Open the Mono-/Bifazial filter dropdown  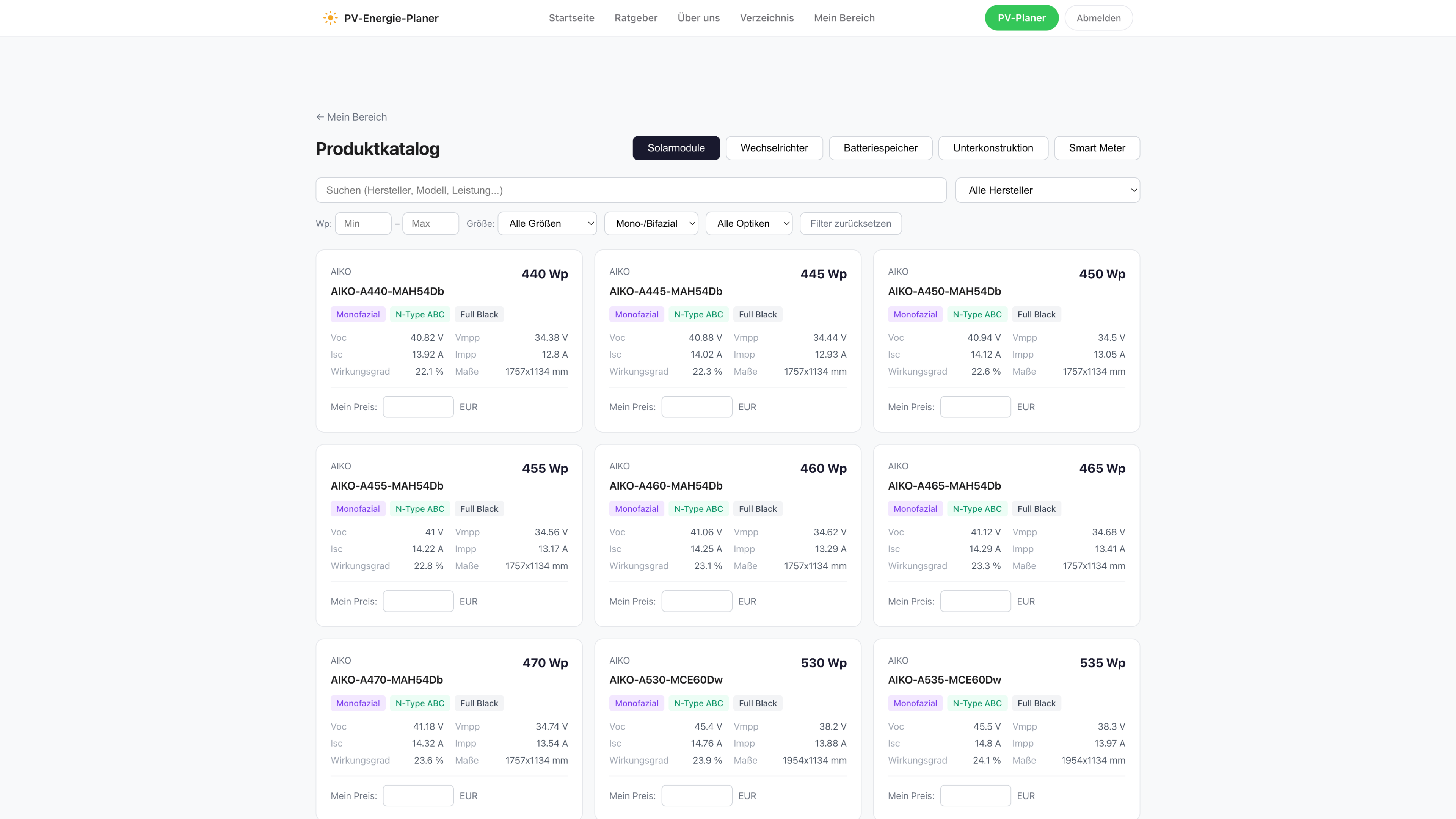(651, 224)
